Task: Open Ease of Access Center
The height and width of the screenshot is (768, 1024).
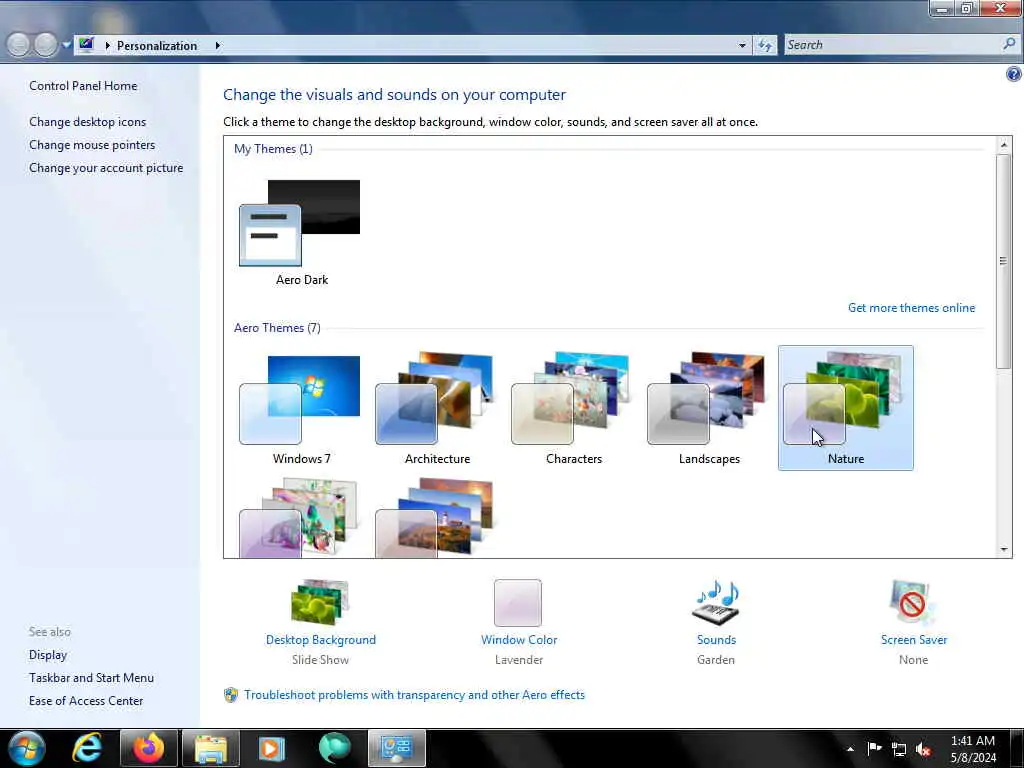Action: pyautogui.click(x=86, y=701)
